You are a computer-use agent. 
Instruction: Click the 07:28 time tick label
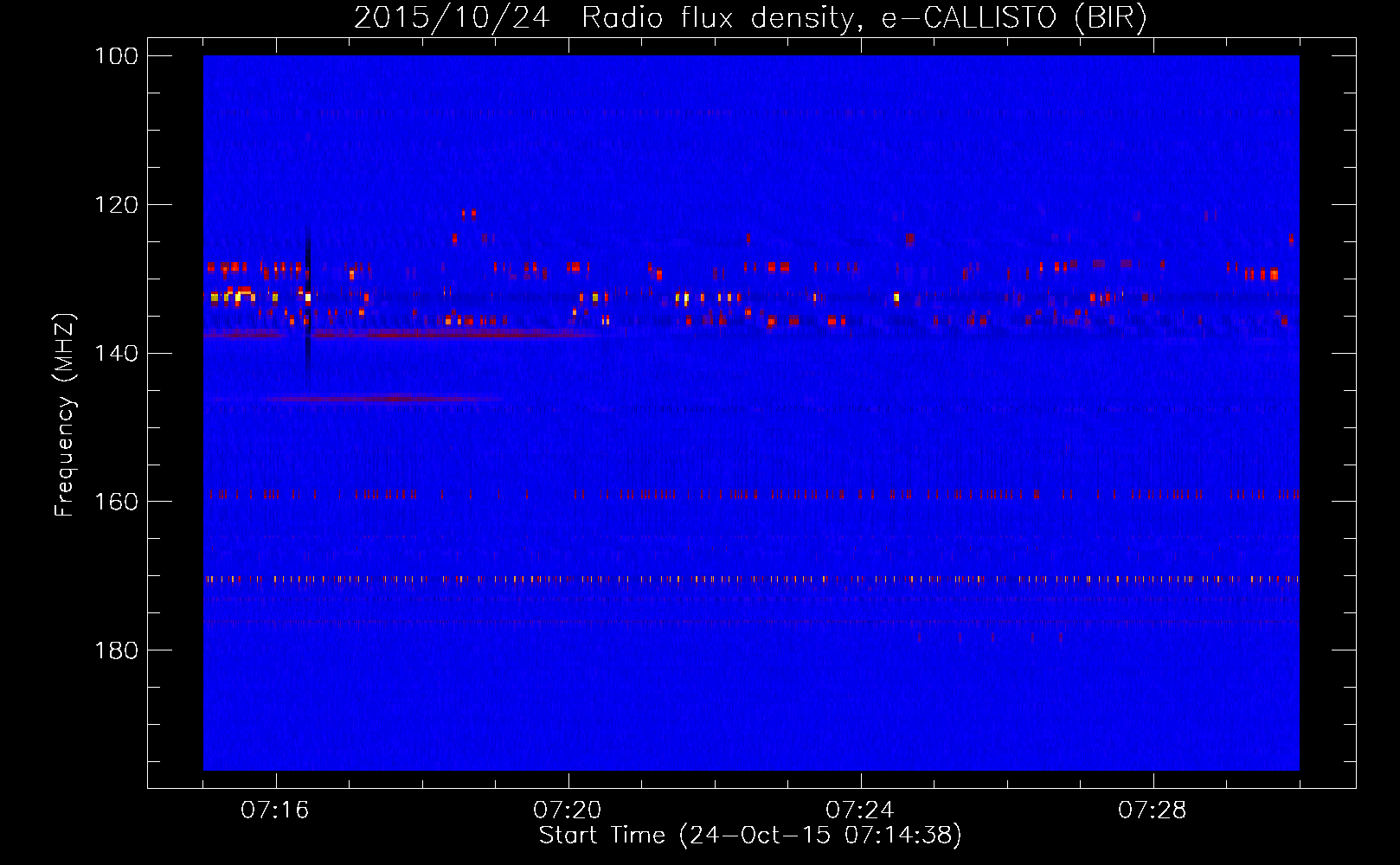[x=1153, y=811]
